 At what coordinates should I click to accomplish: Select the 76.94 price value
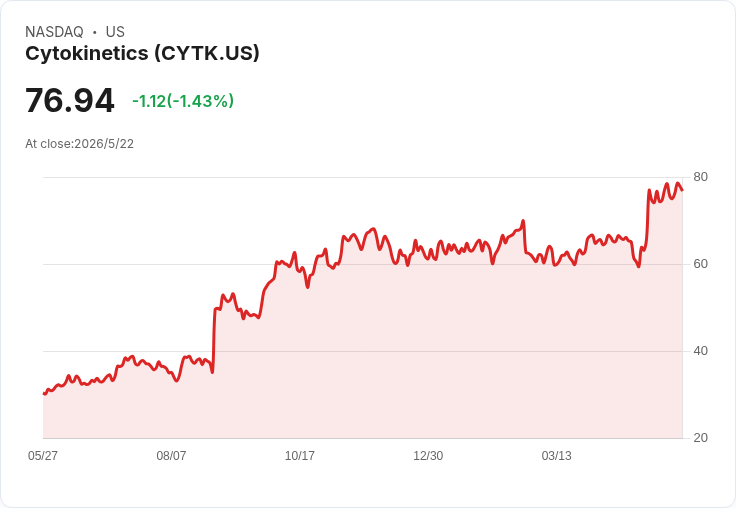[x=69, y=100]
